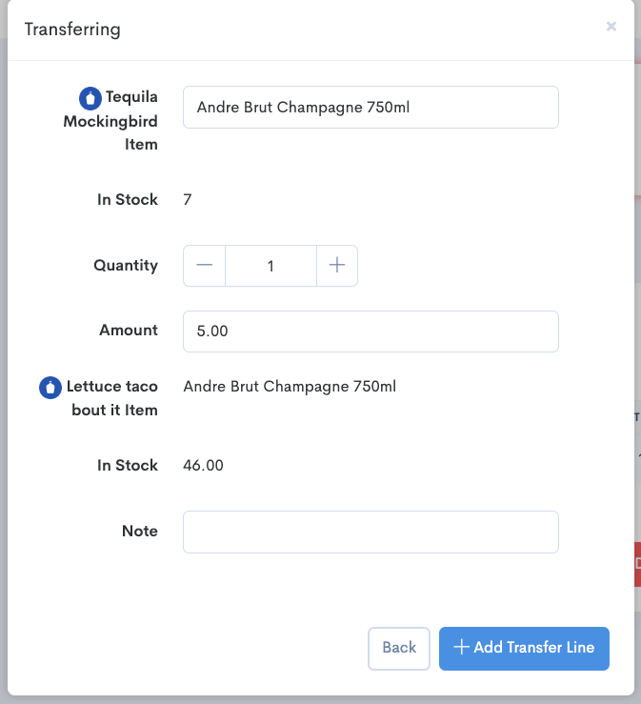Screen dimensions: 641x704
Task: Click into the Amount field showing 5.00
Action: 370,331
